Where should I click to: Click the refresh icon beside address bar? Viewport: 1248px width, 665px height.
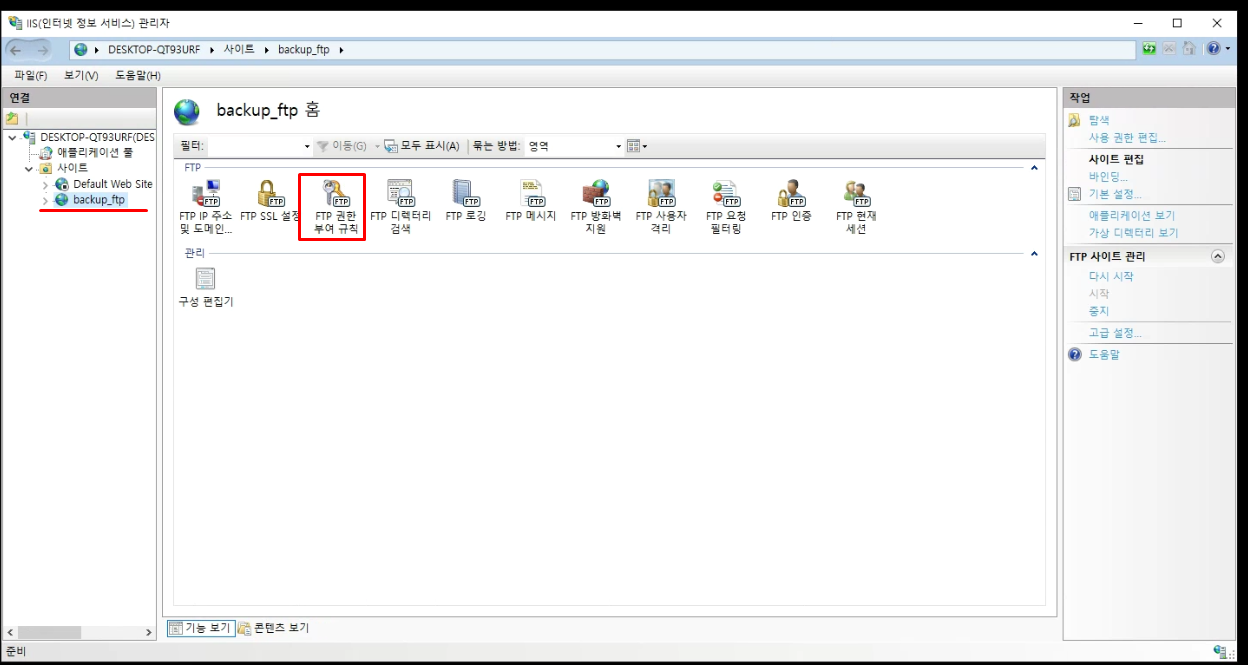tap(1149, 48)
